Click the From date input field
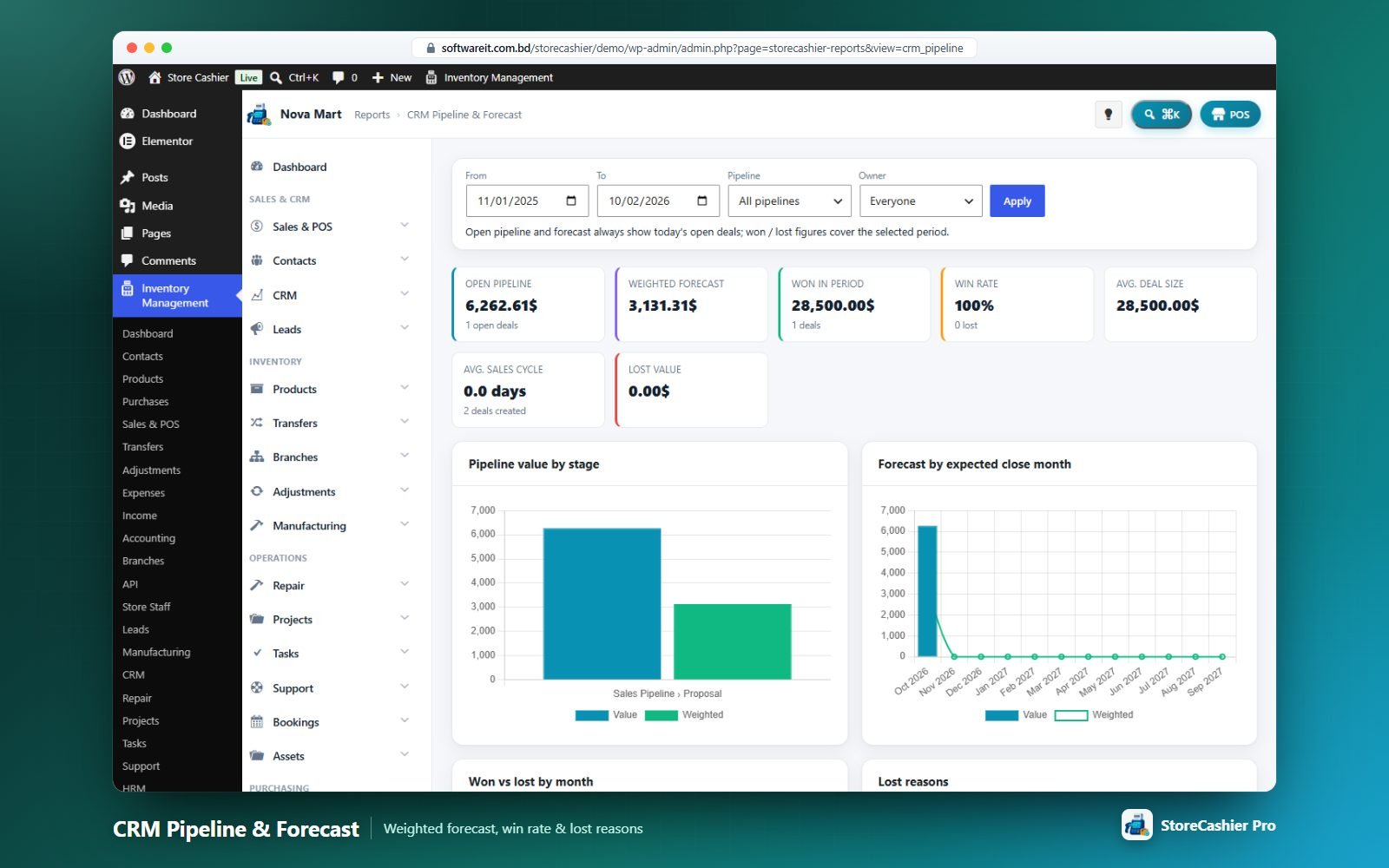The image size is (1389, 868). [527, 201]
